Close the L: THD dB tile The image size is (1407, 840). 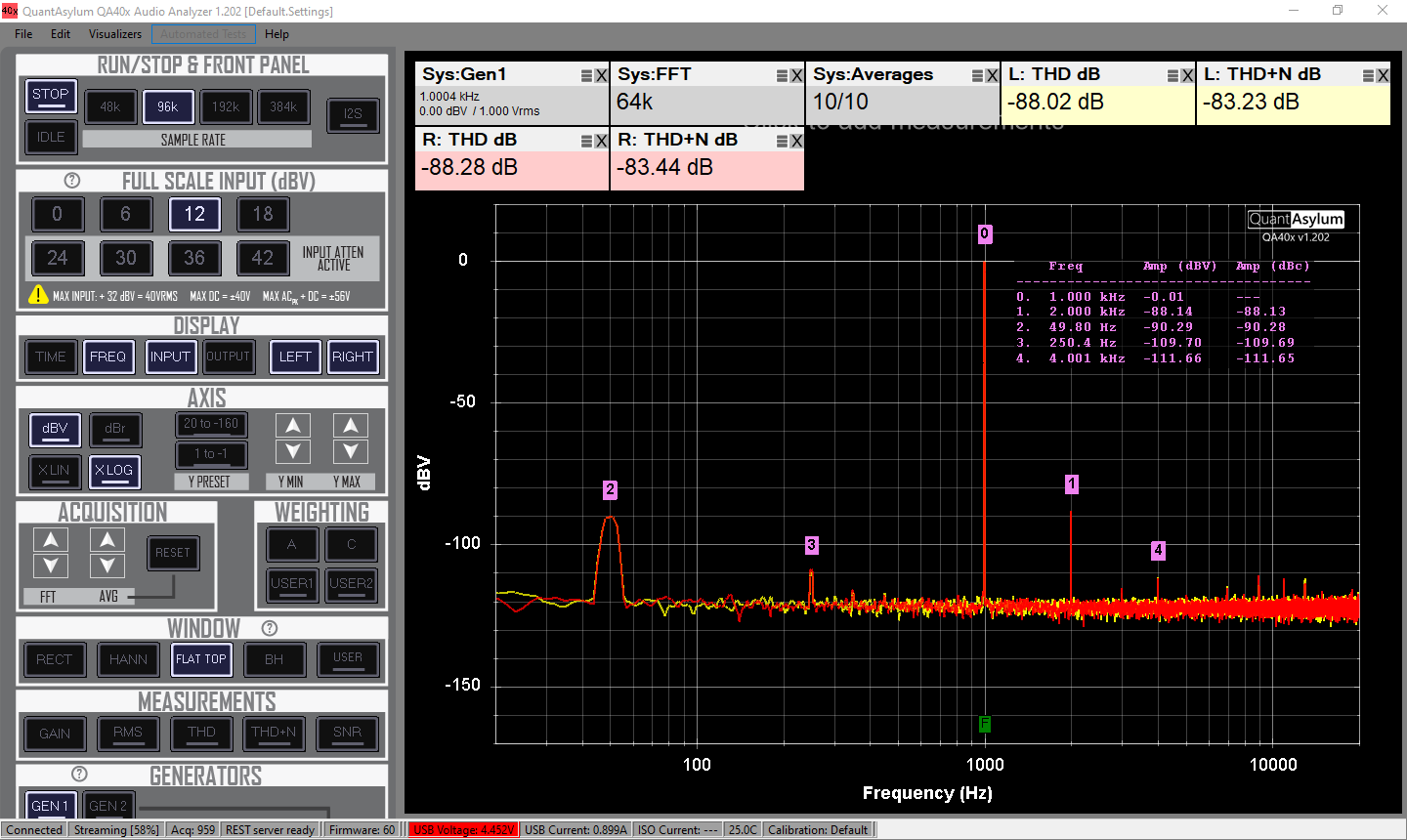click(x=1187, y=75)
